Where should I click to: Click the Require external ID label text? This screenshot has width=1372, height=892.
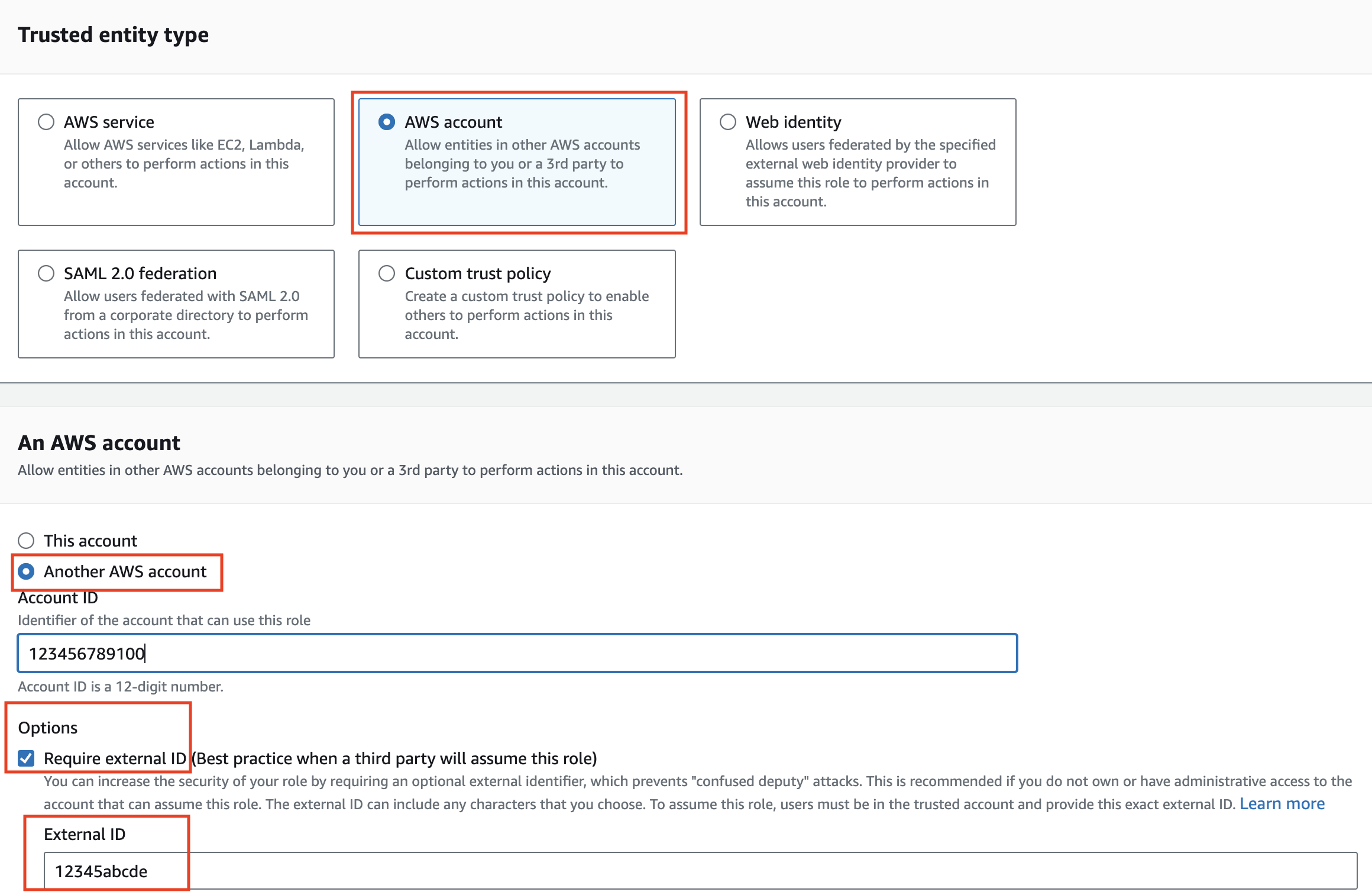[x=115, y=758]
